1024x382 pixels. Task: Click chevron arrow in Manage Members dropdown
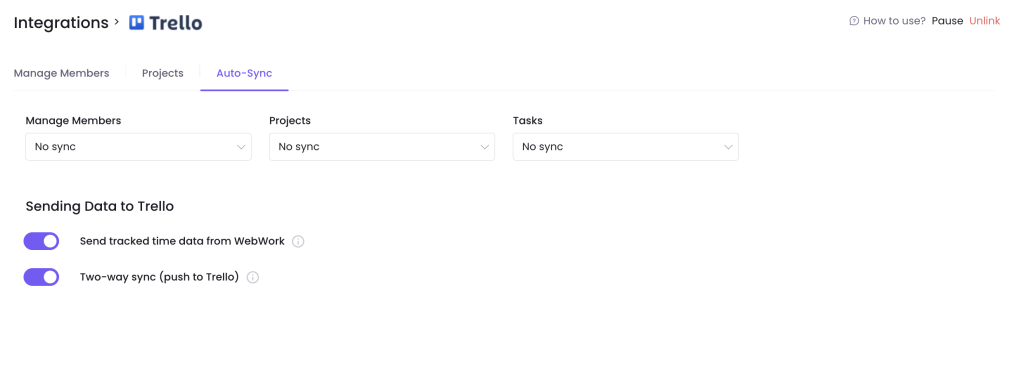point(241,147)
